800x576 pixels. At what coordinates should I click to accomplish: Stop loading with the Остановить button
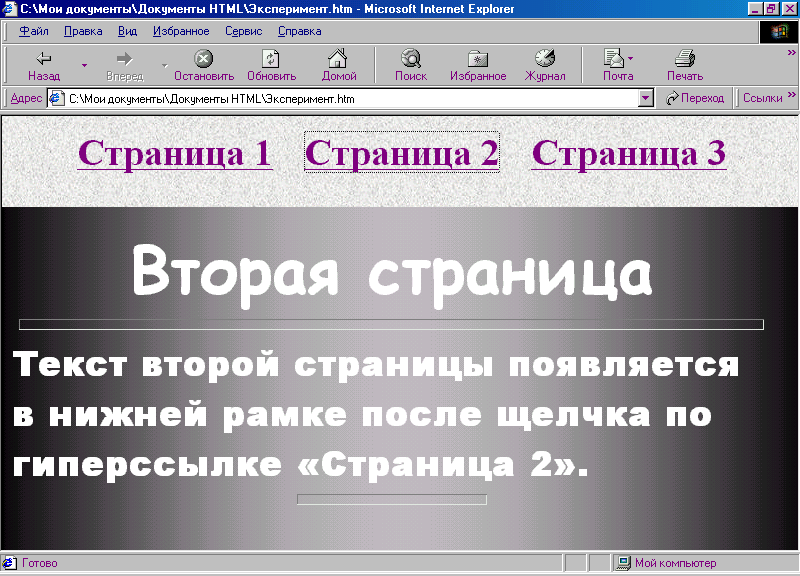point(204,65)
